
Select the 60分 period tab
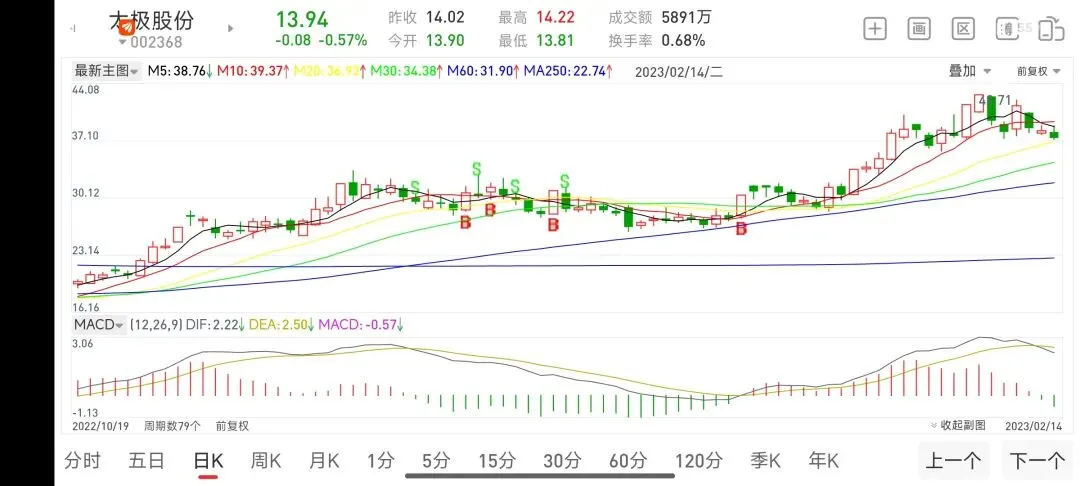click(x=628, y=461)
